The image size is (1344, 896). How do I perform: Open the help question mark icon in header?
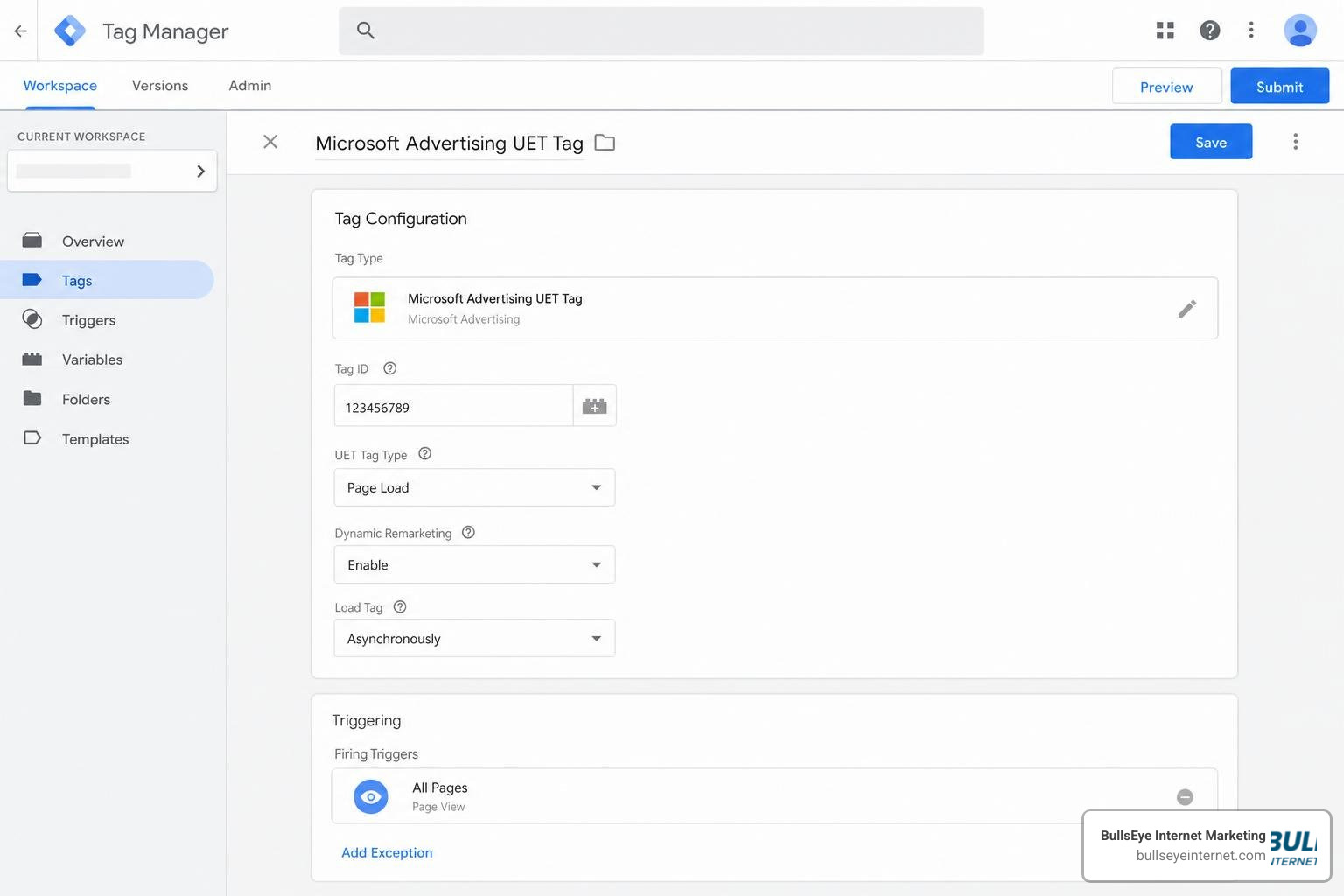(x=1210, y=31)
